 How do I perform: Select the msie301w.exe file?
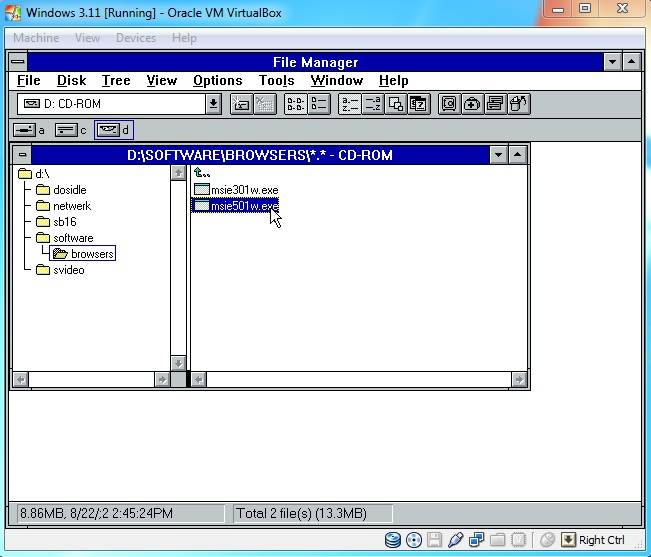(244, 190)
